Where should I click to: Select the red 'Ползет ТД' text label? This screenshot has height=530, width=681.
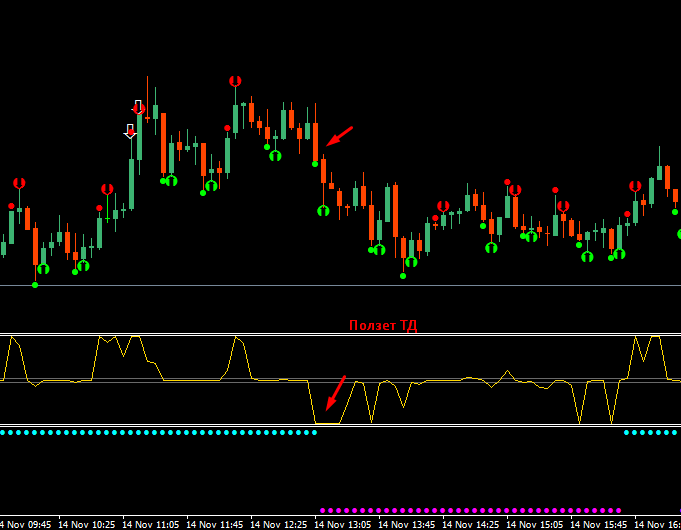coord(383,325)
